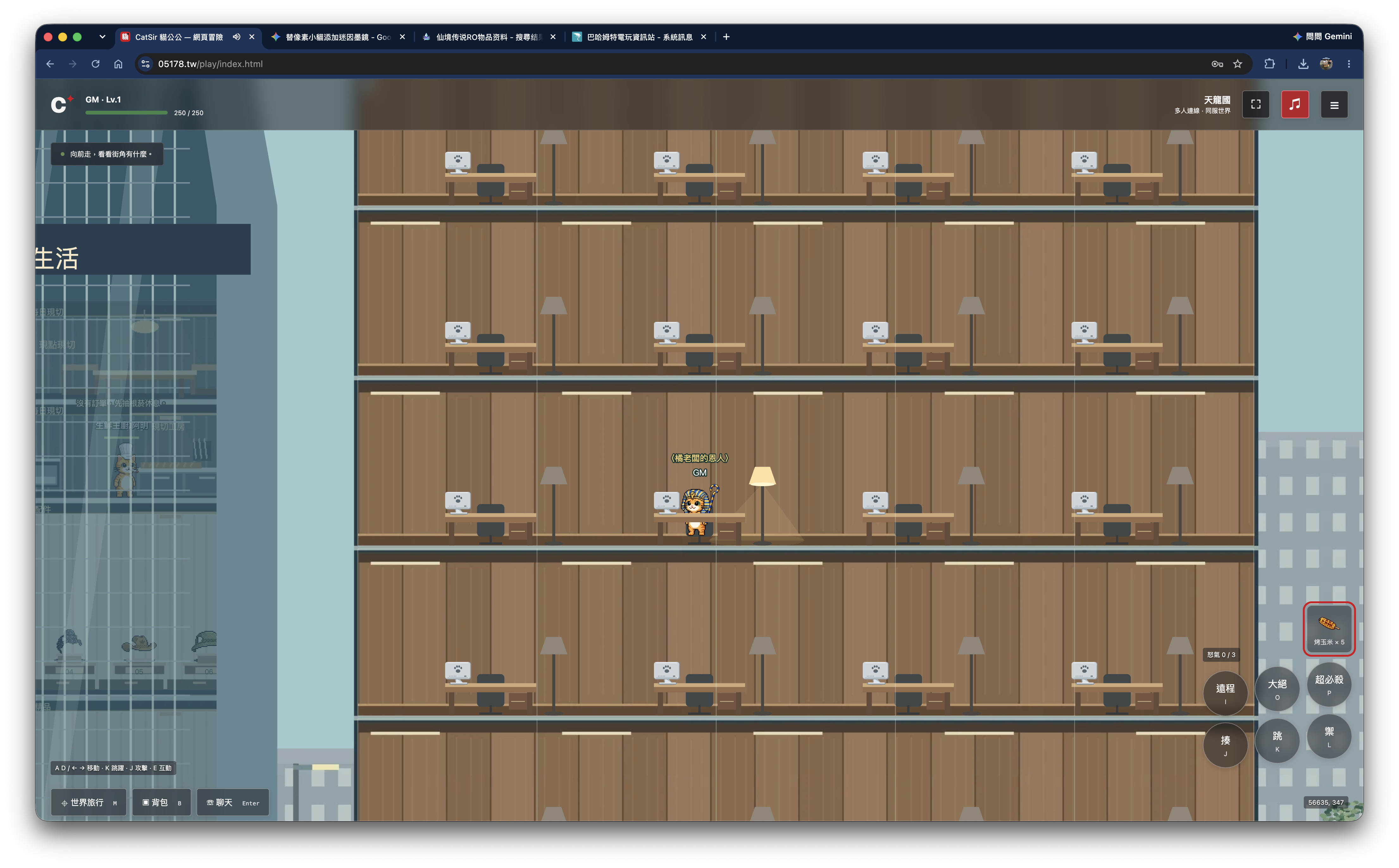1399x868 pixels.
Task: Open the 聊天 chat box
Action: coord(233,802)
